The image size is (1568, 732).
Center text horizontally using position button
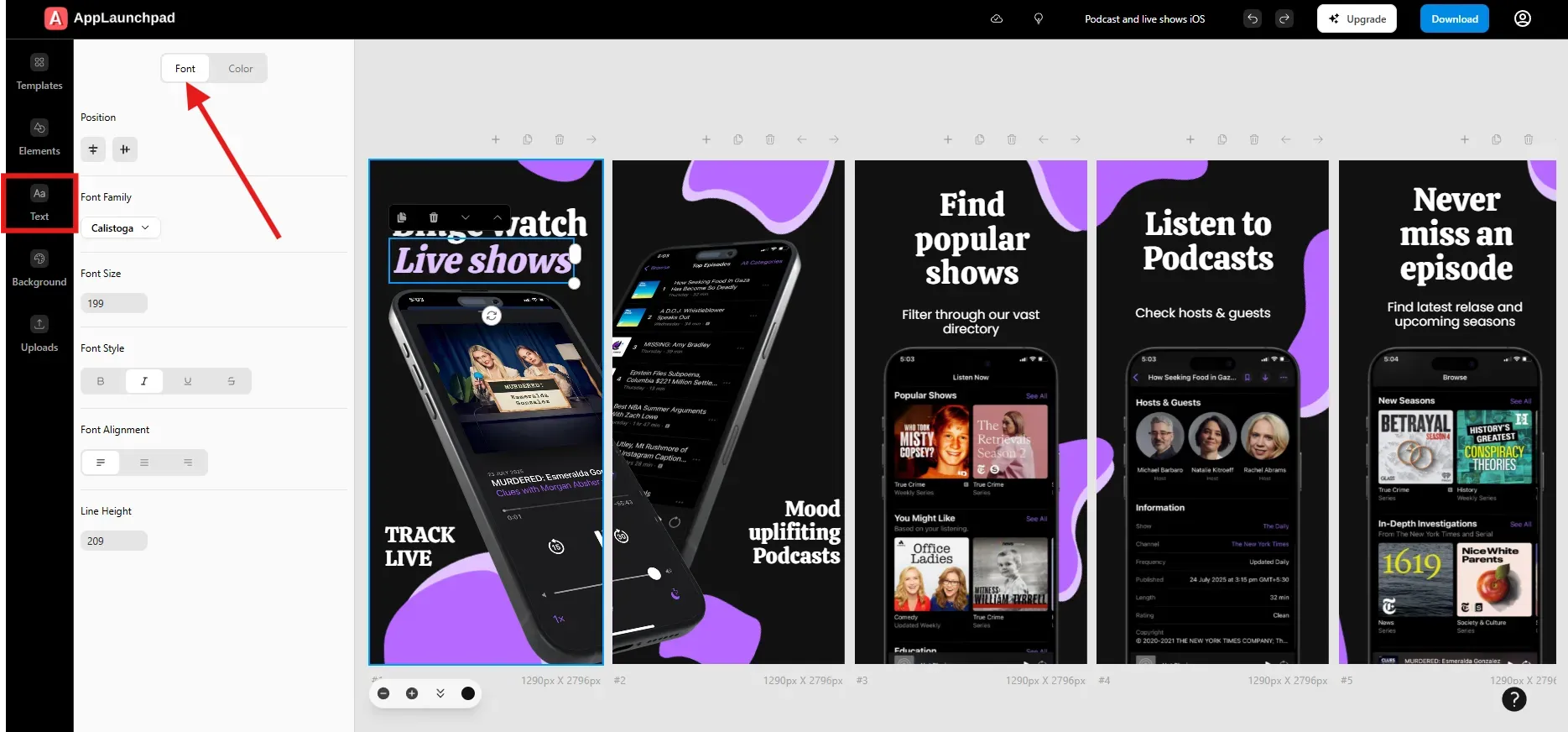[x=93, y=149]
